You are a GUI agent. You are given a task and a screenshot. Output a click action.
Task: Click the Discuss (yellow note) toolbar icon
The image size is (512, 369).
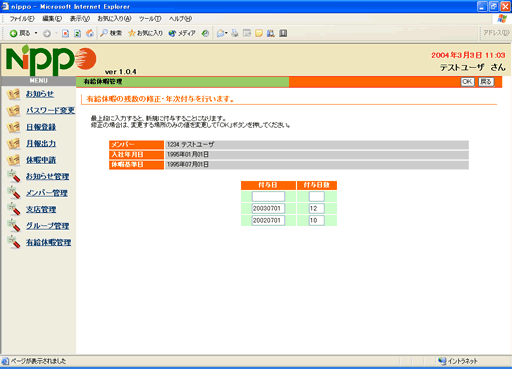tap(259, 33)
